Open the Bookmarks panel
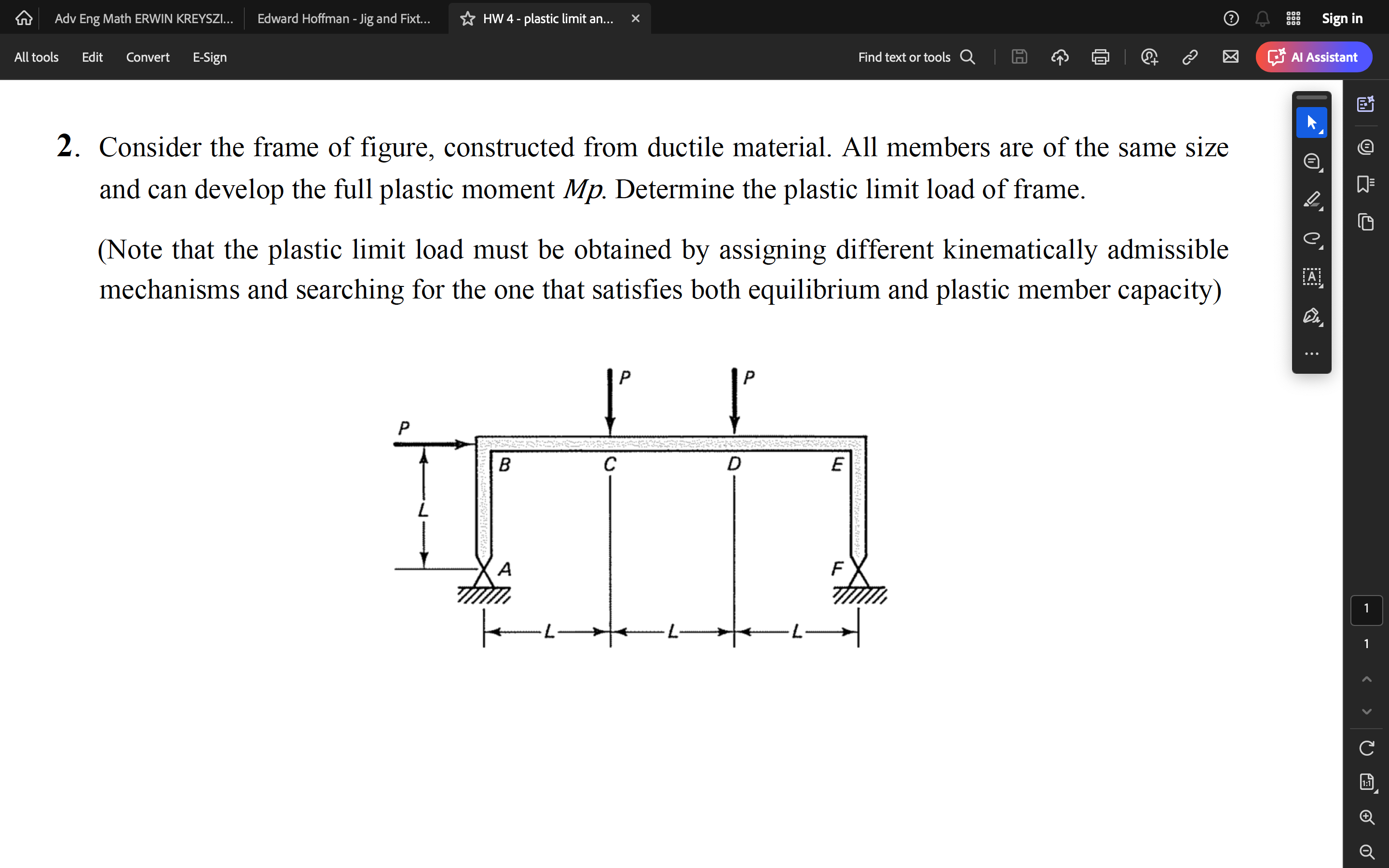The height and width of the screenshot is (868, 1389). [1365, 183]
